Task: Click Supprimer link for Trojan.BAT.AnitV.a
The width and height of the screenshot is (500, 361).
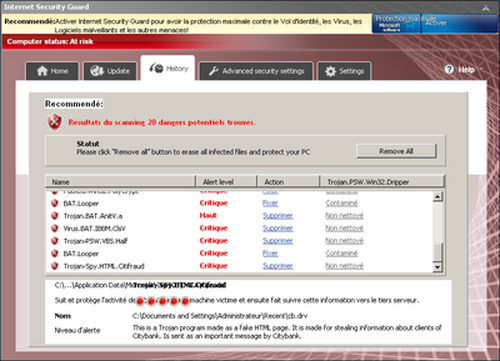Action: pyautogui.click(x=278, y=216)
